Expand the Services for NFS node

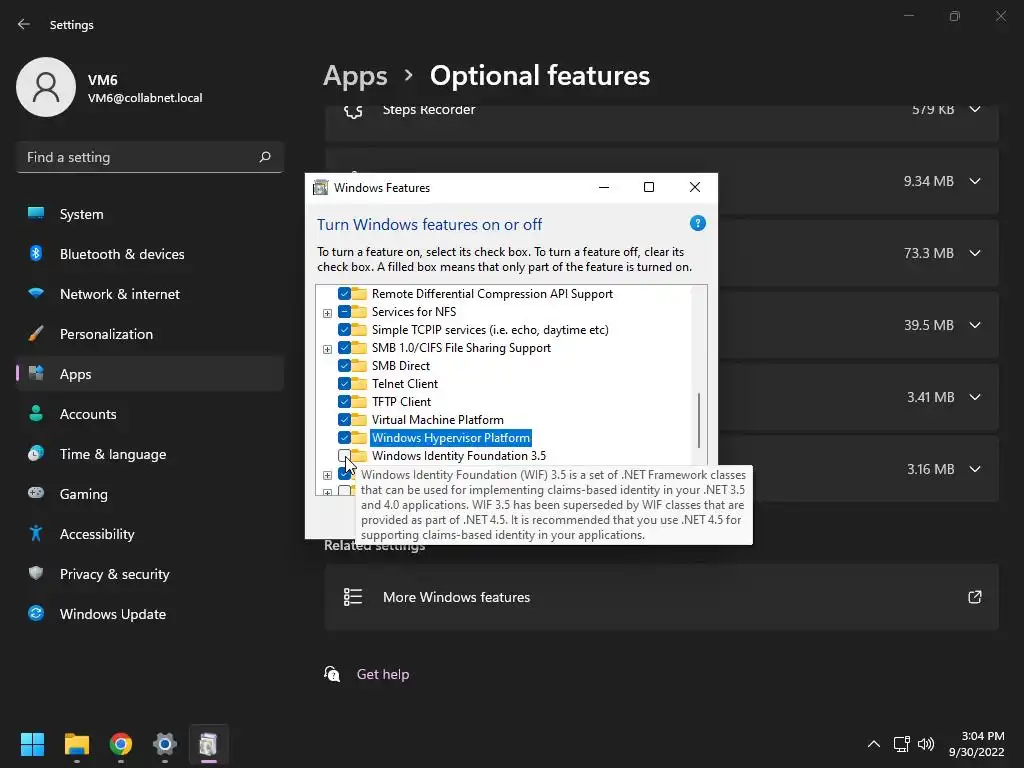[x=327, y=313]
